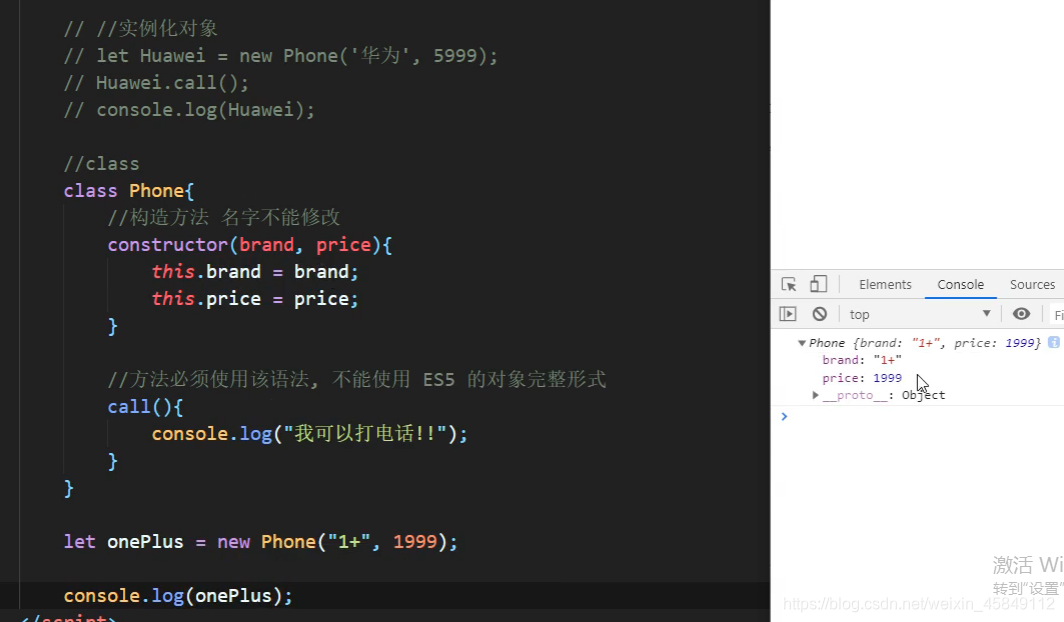The image size is (1064, 622).
Task: Click the 'call(){' method line
Action: [145, 407]
